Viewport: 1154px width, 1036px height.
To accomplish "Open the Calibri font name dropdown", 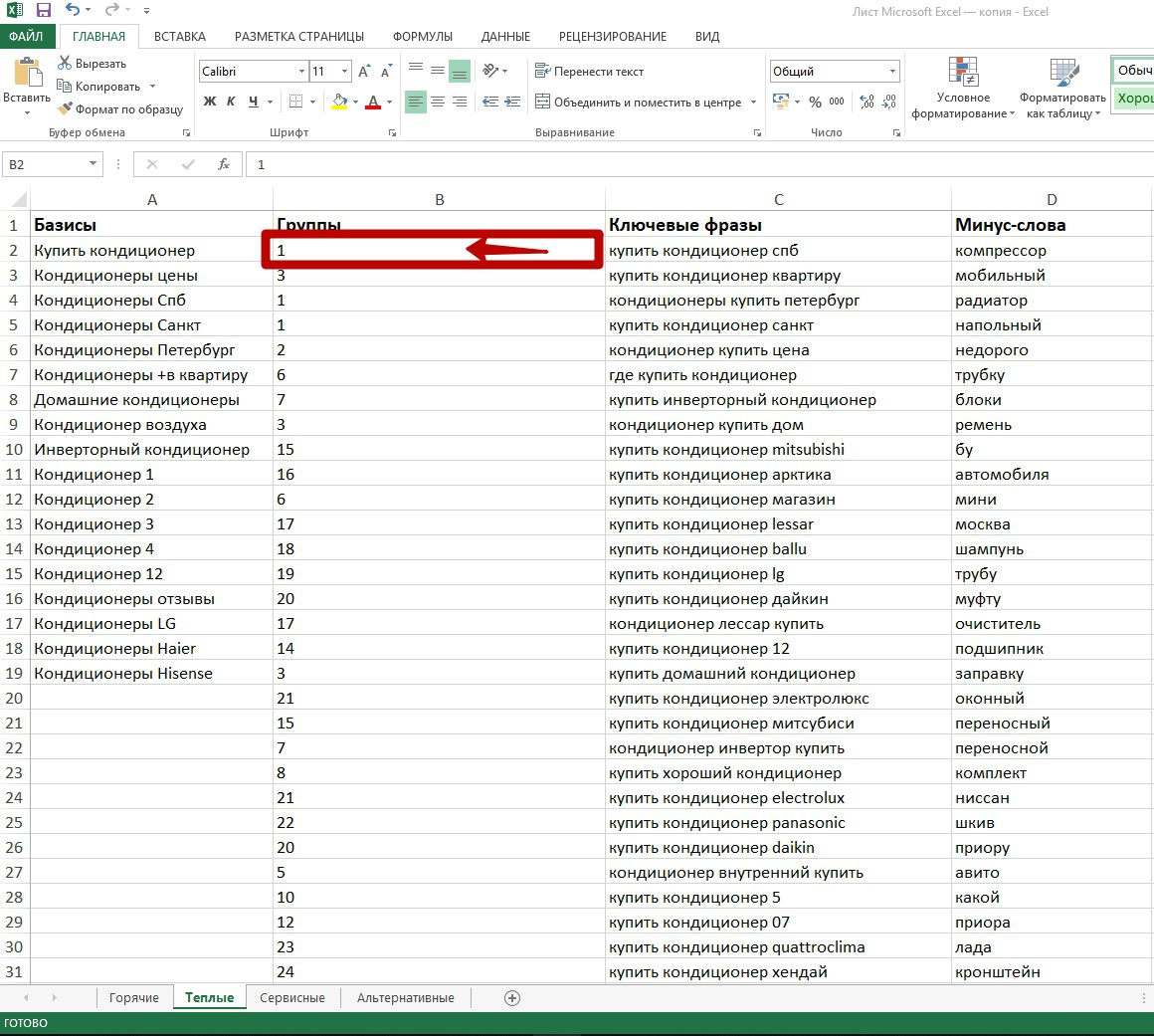I will coord(301,72).
